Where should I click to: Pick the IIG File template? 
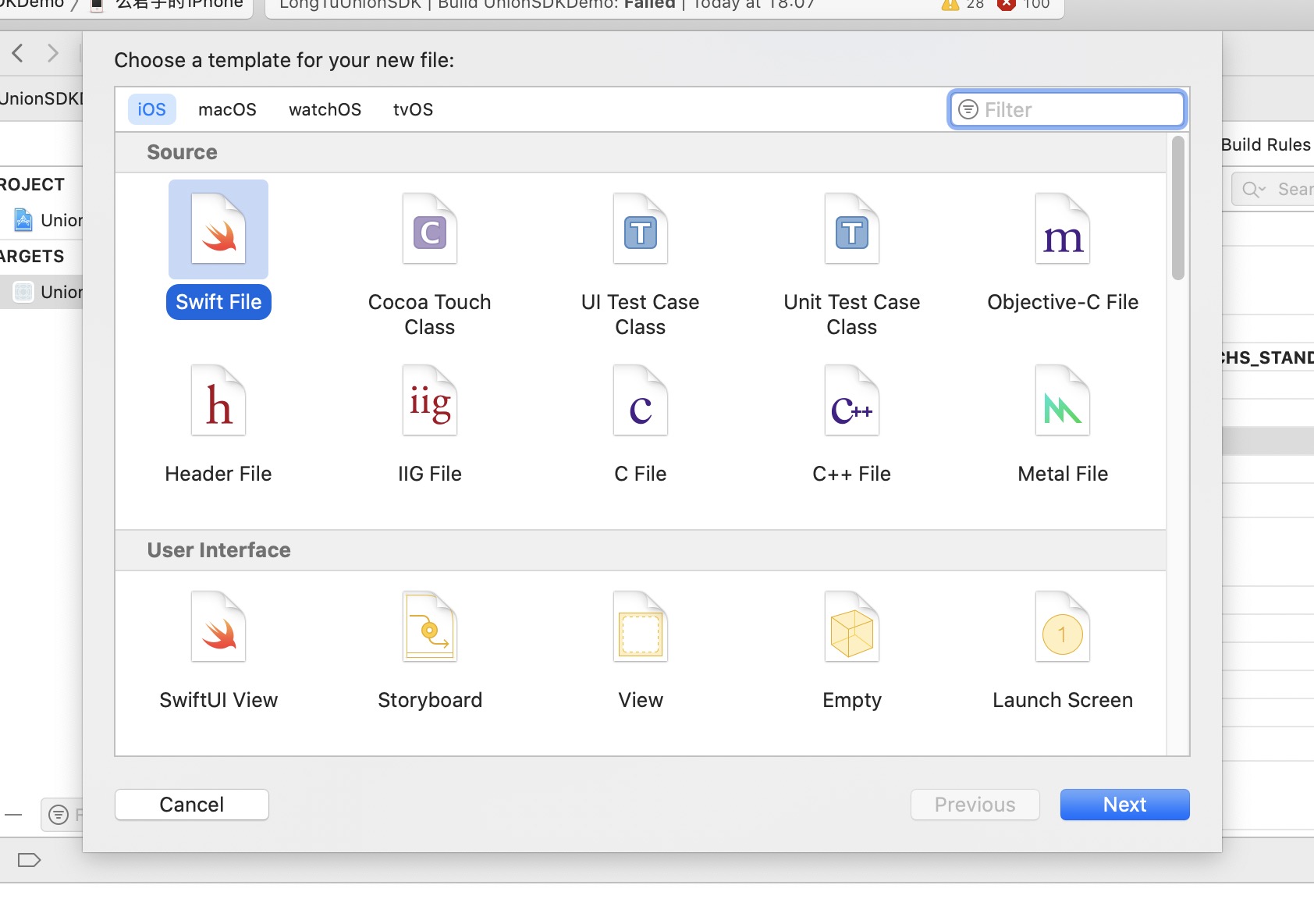pos(429,402)
